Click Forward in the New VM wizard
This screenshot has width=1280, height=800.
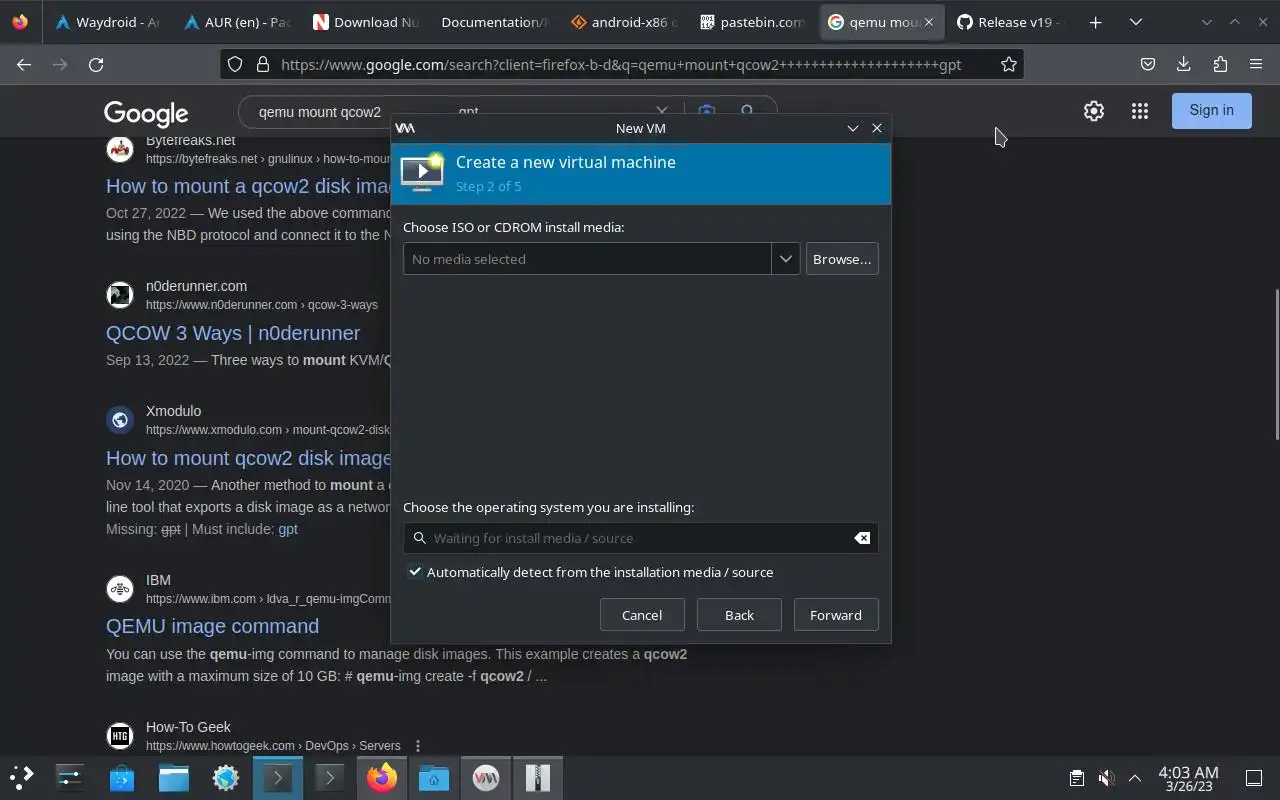tap(836, 615)
